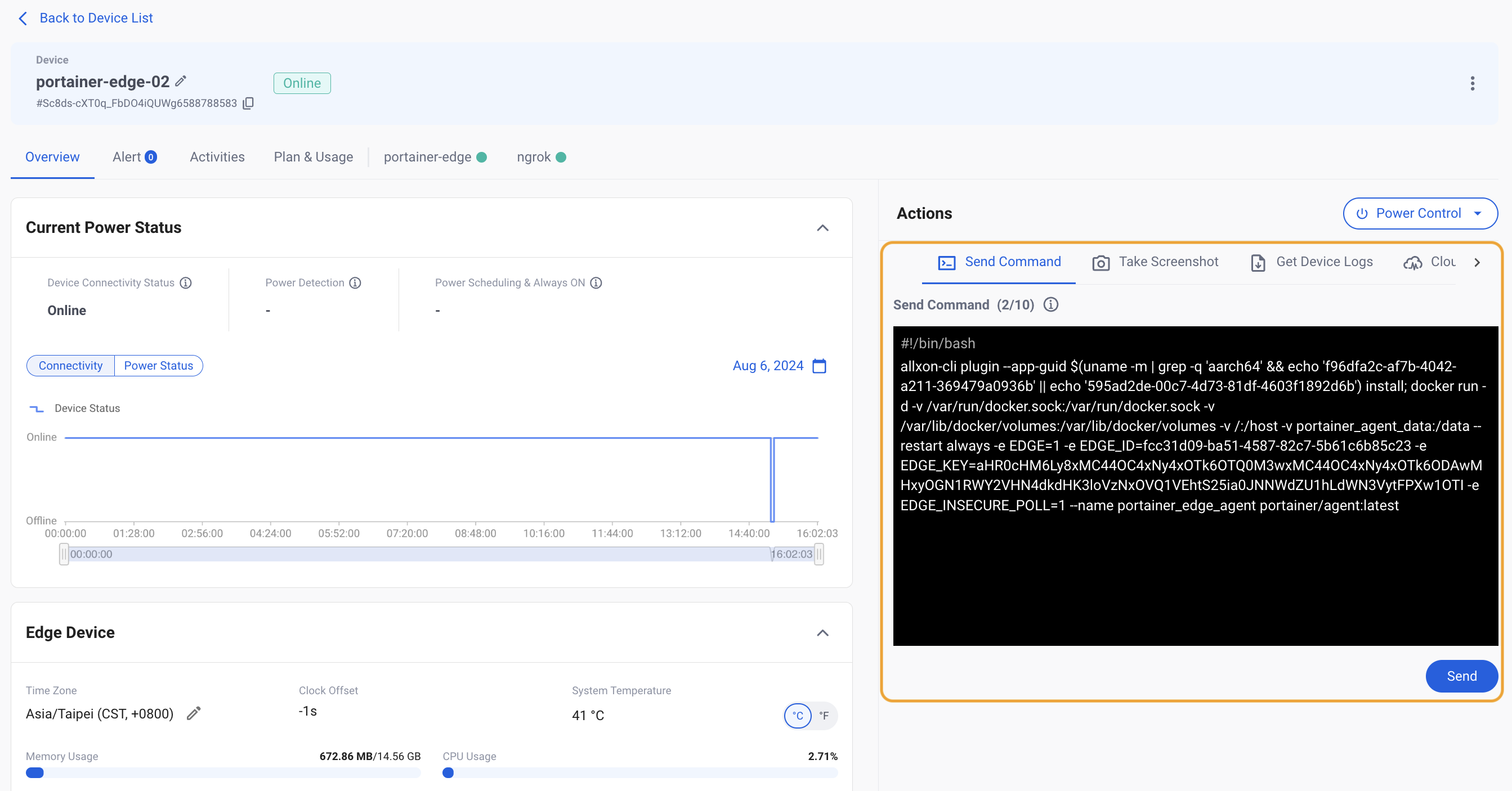Viewport: 1512px width, 791px height.
Task: Copy the device ID to clipboard
Action: tap(248, 104)
